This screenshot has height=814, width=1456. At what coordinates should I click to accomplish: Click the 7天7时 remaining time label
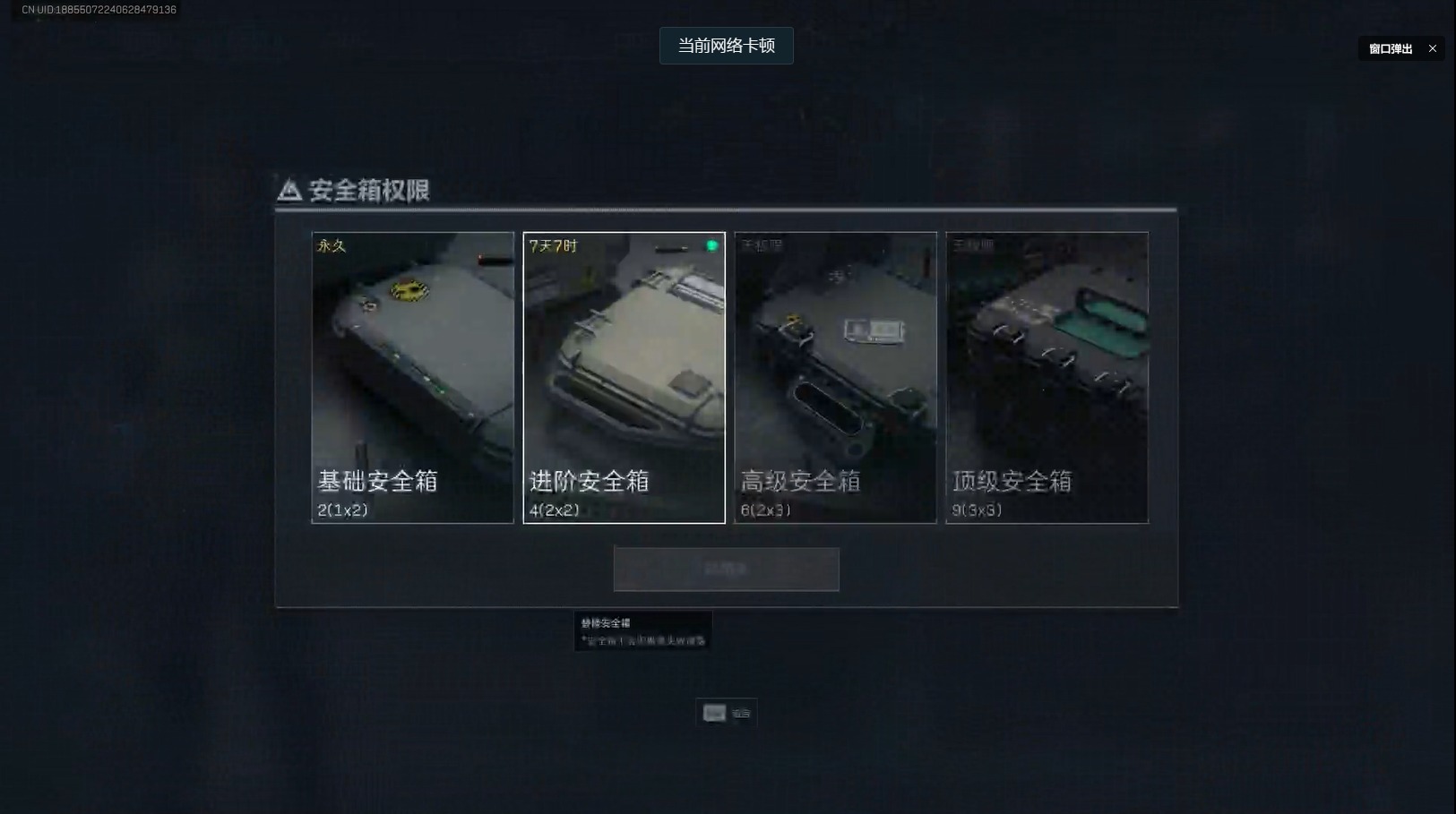553,245
